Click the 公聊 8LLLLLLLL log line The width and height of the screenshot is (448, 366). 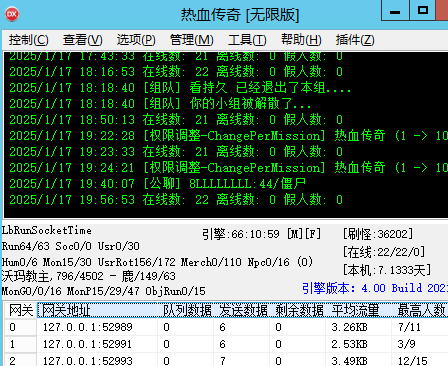(157, 184)
